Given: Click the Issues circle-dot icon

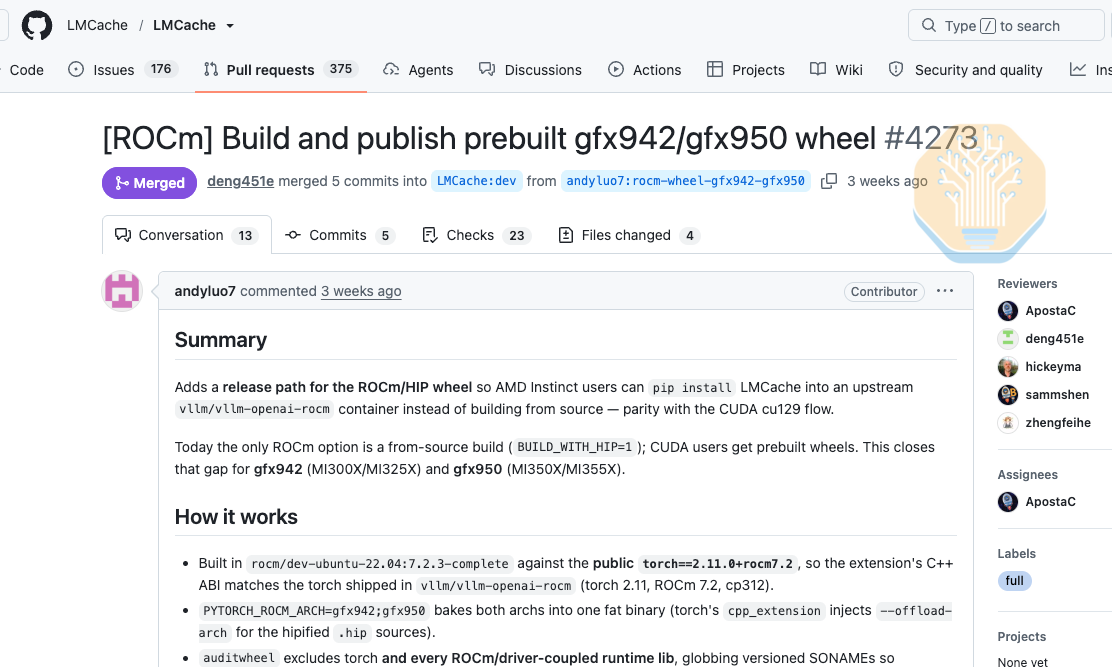Looking at the screenshot, I should click(x=76, y=69).
